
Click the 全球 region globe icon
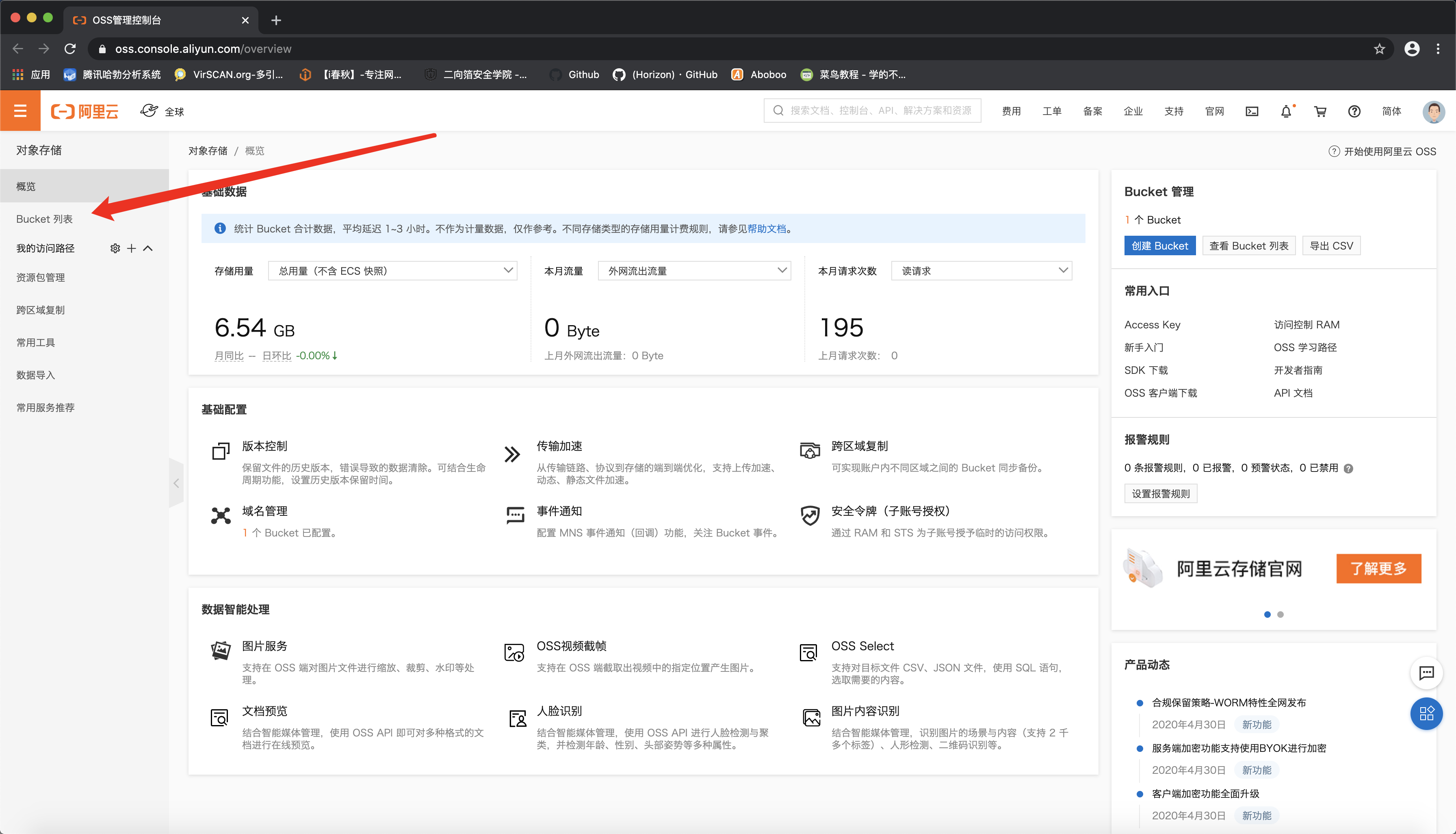[x=149, y=110]
